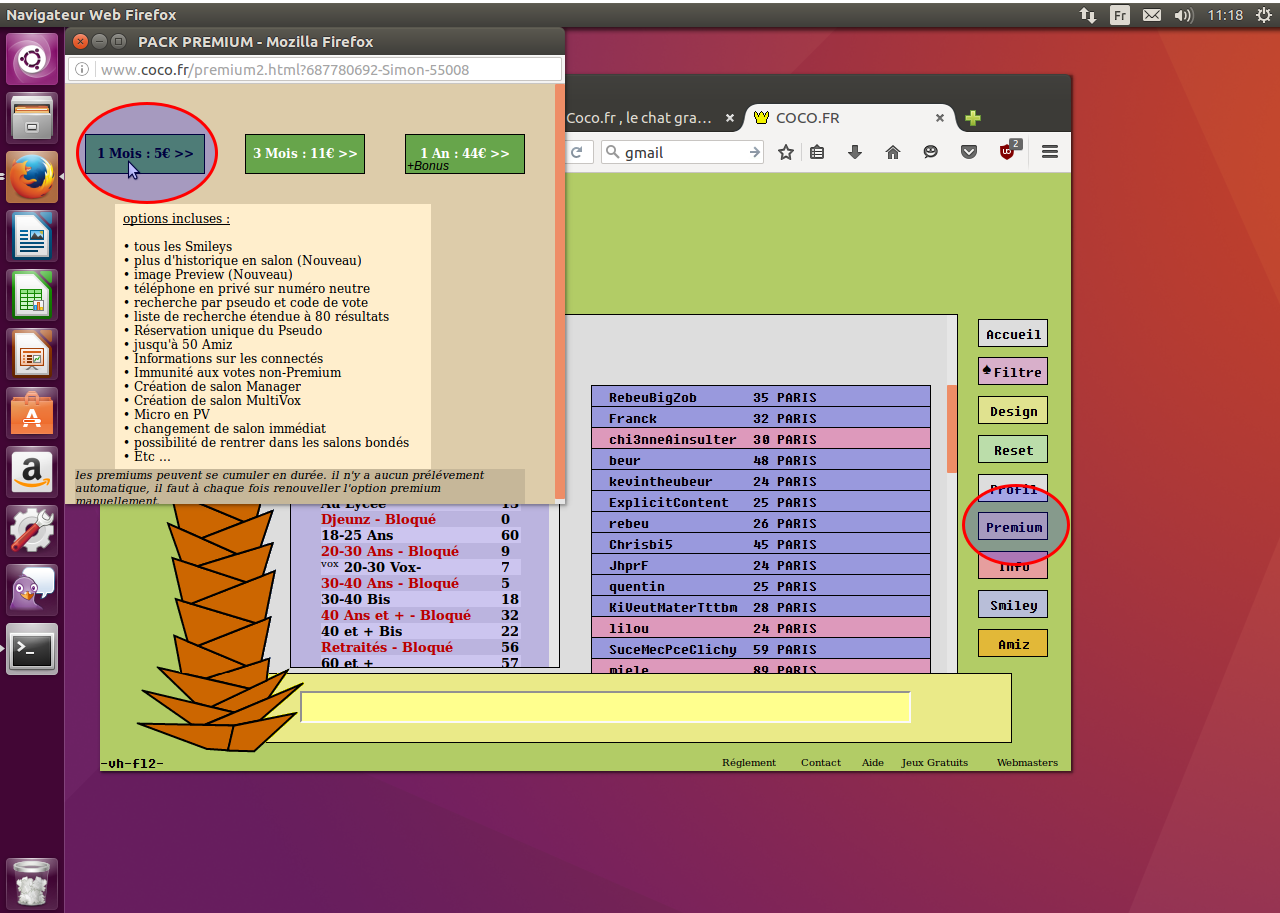Open the bookmarks list icon in Firefox toolbar
The width and height of the screenshot is (1280, 913).
pyautogui.click(x=817, y=152)
